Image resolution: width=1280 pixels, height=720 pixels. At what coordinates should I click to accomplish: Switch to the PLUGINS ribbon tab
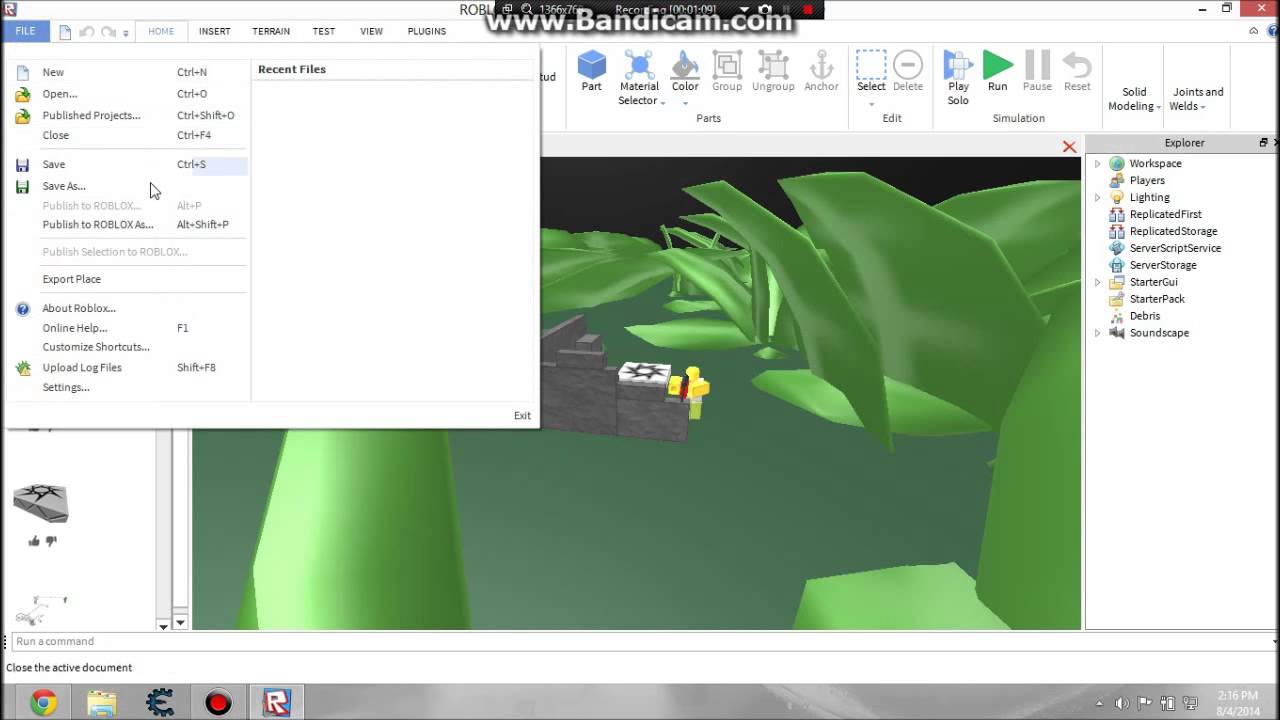(x=427, y=31)
